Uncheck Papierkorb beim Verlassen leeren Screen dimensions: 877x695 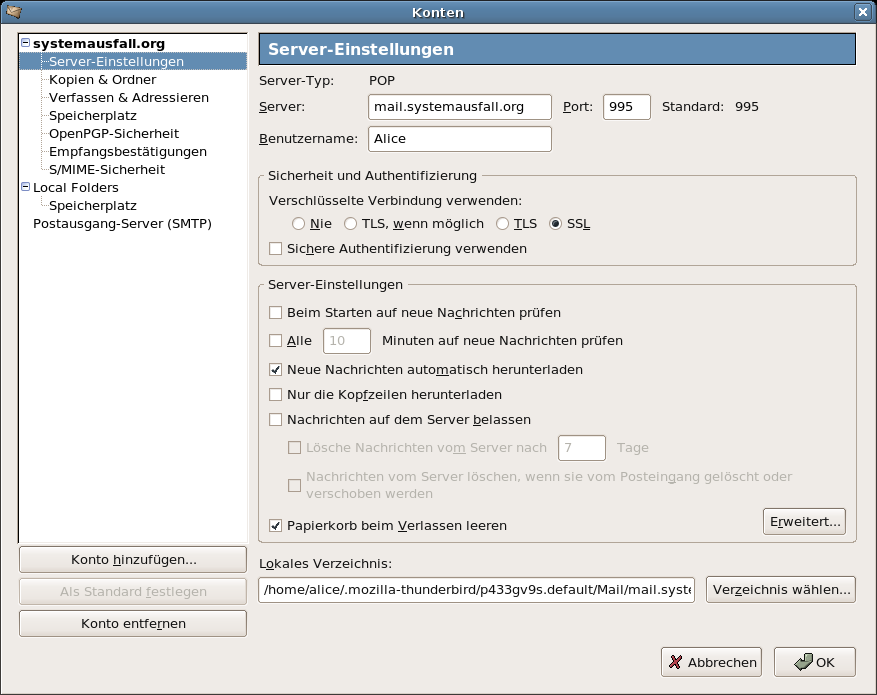click(x=275, y=526)
